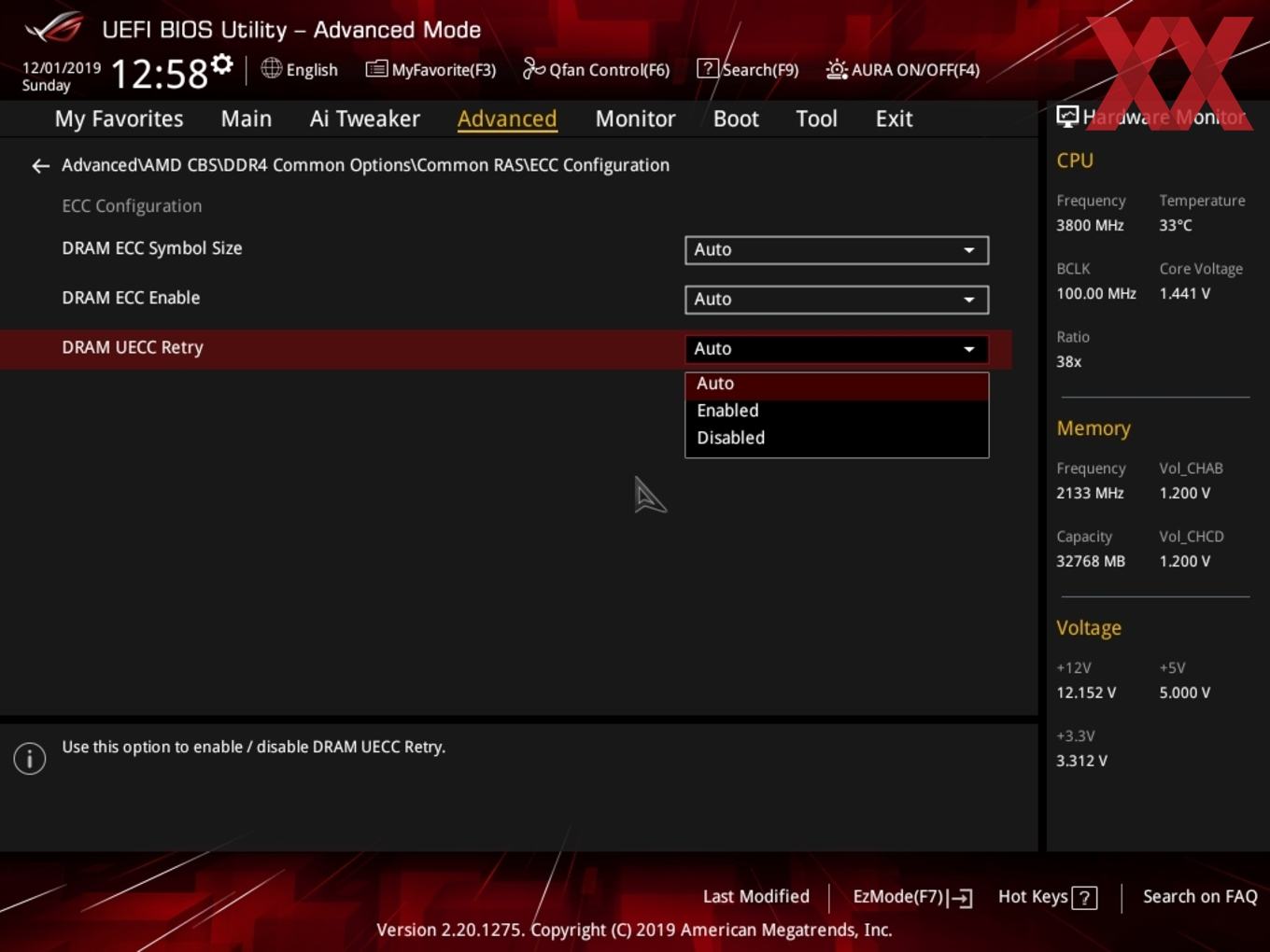Choose Enabled in the dropdown list

[x=837, y=411]
